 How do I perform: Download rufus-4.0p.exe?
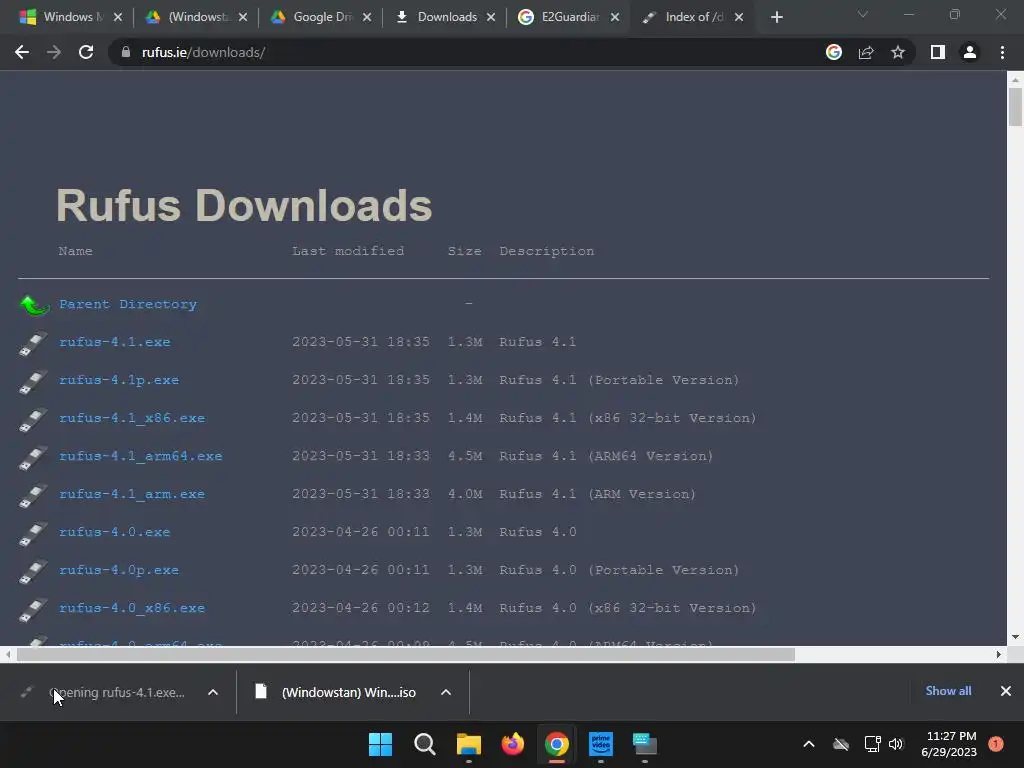click(119, 569)
